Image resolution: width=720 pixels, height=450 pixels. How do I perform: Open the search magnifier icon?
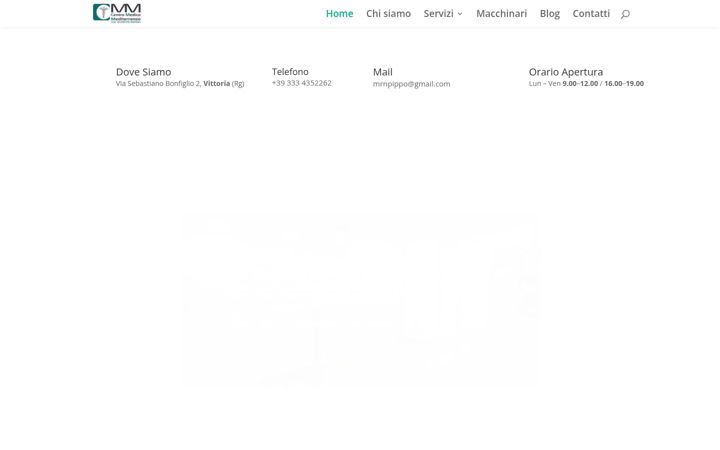(625, 14)
